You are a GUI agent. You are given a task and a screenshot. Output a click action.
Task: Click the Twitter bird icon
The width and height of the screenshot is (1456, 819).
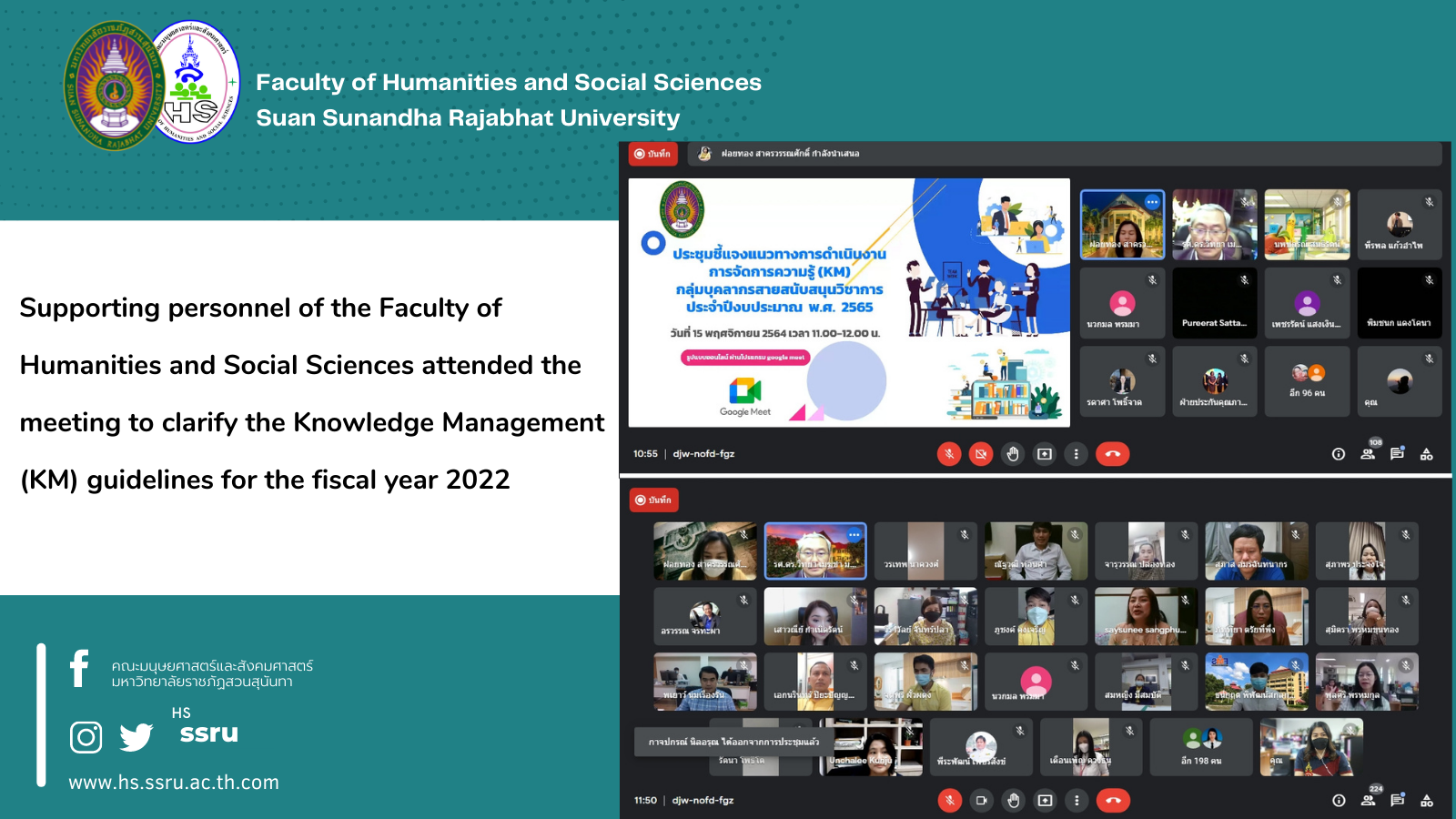[136, 737]
